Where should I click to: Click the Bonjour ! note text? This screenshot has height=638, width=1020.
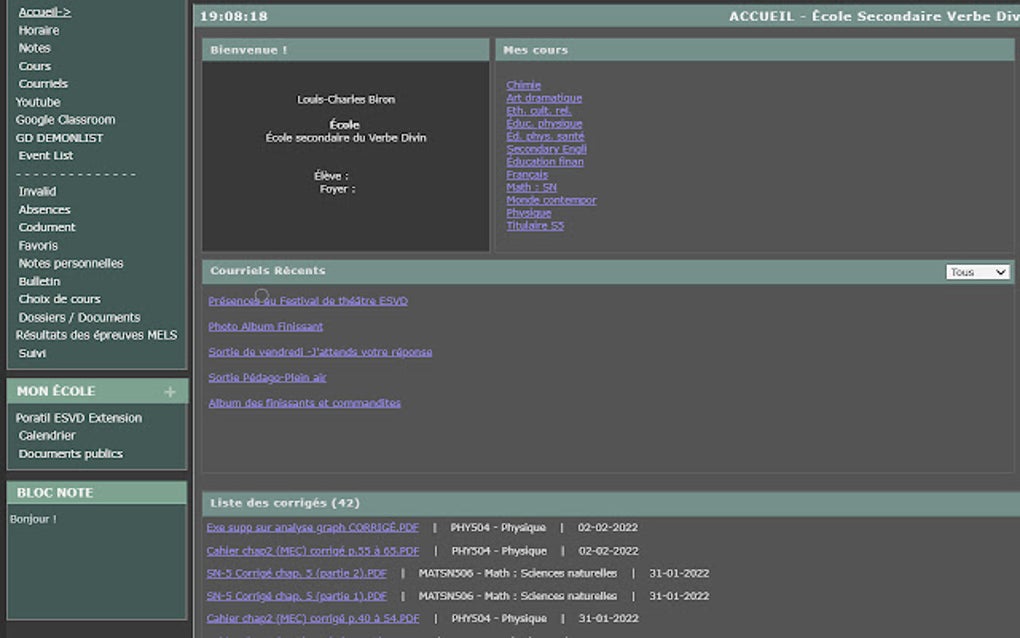(33, 519)
